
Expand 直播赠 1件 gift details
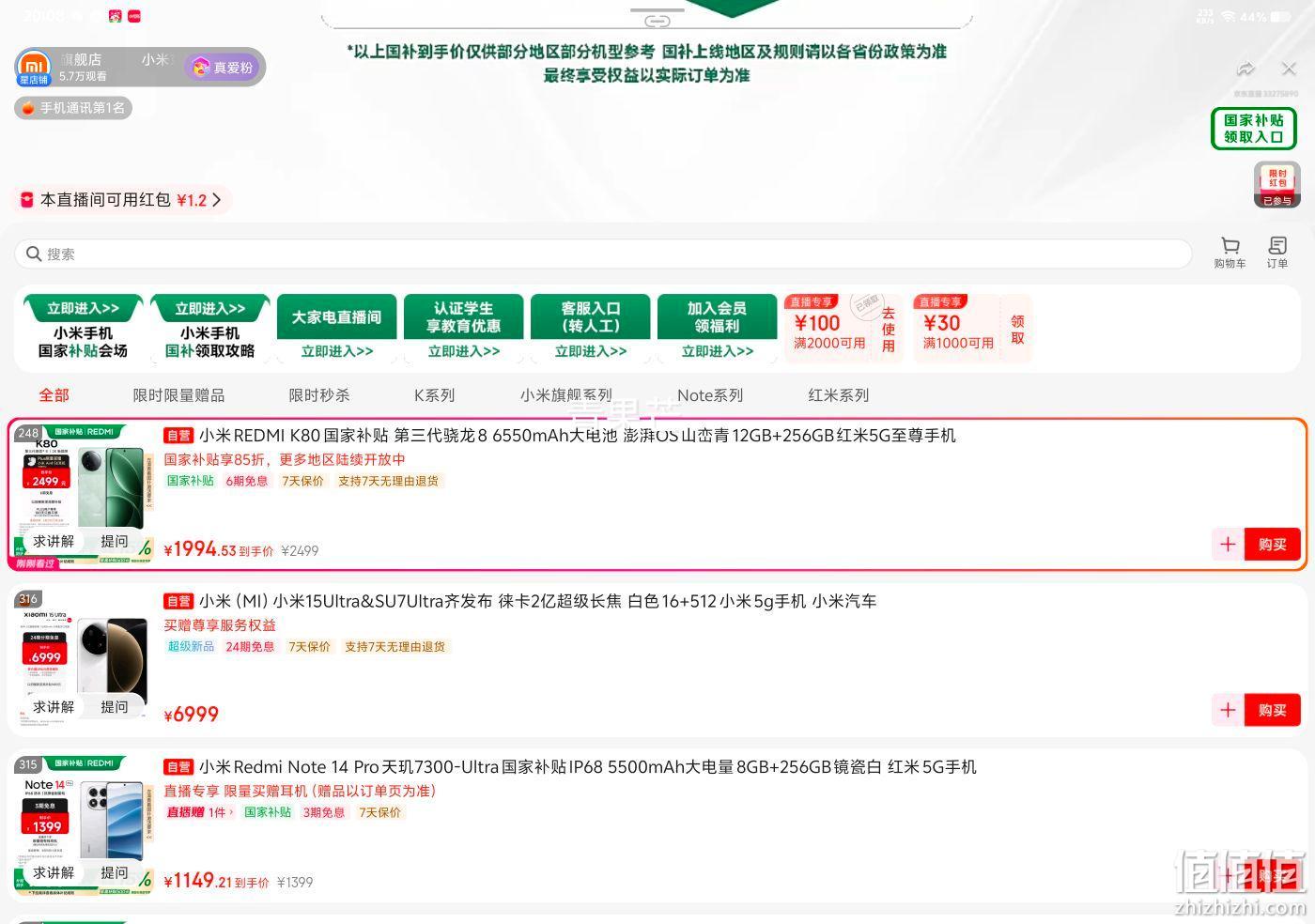coord(199,812)
